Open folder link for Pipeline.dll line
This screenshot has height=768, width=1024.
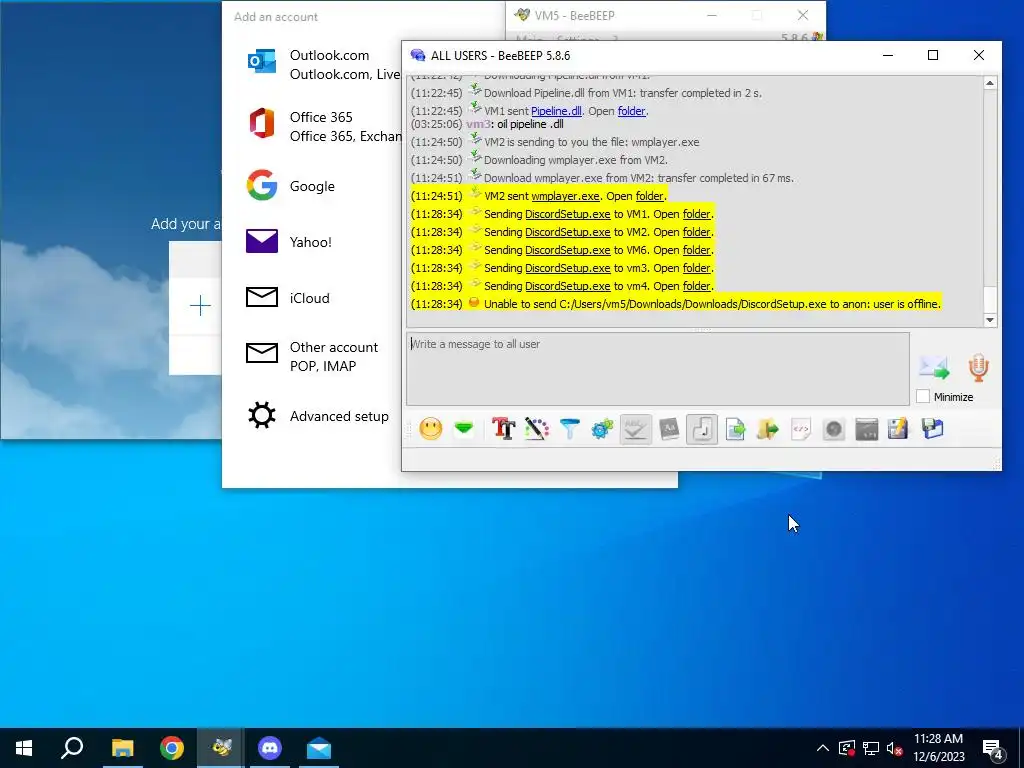[x=632, y=111]
